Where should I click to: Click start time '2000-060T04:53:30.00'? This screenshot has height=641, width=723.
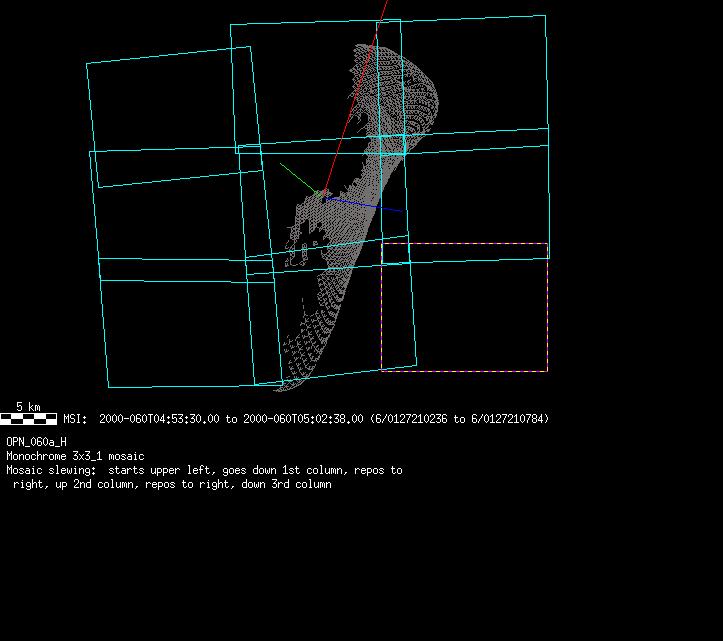pos(159,419)
